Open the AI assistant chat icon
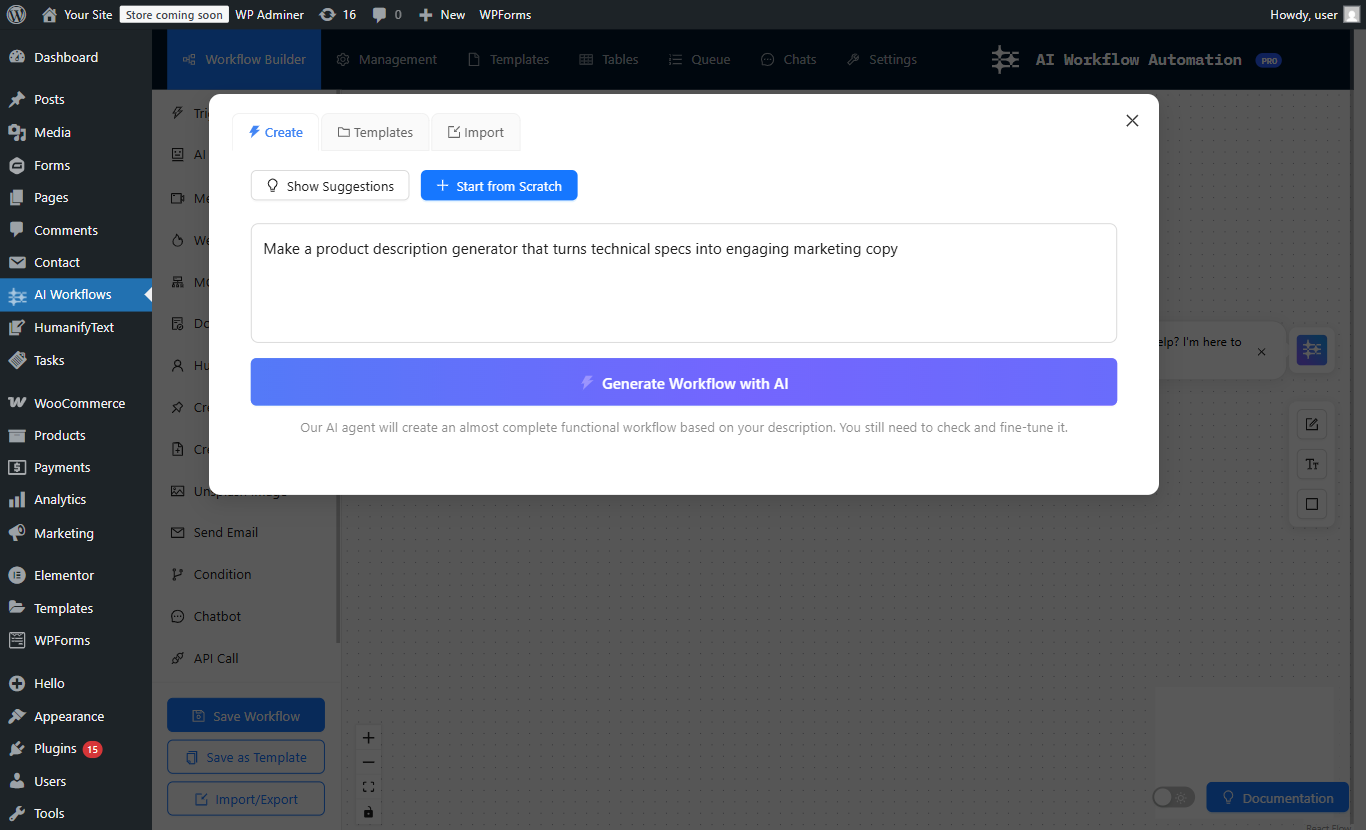1366x830 pixels. [x=1311, y=350]
